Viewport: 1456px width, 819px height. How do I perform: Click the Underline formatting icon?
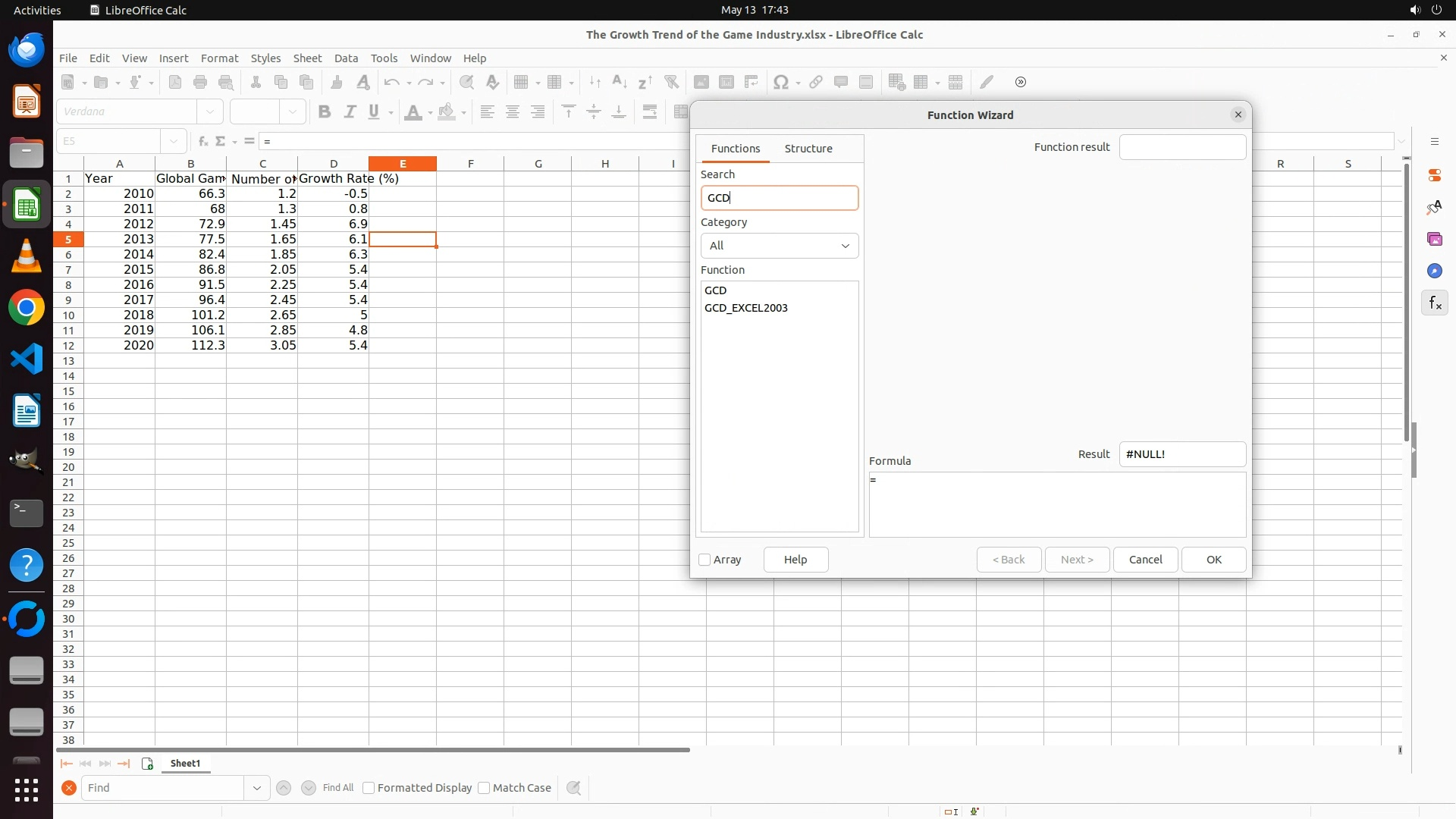coord(374,112)
